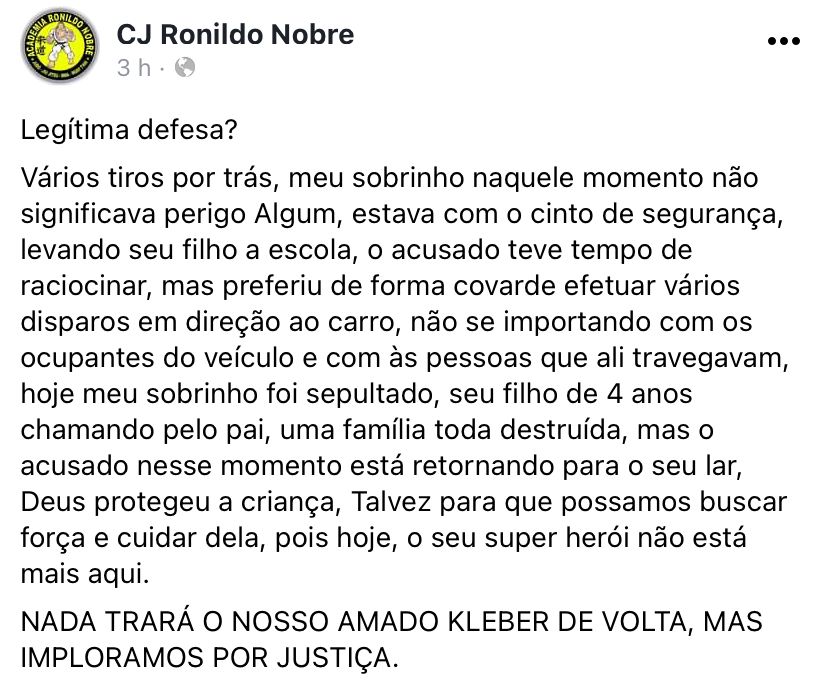Click the line starting "levando seu filho"
Image resolution: width=828 pixels, height=690 pixels.
pyautogui.click(x=355, y=247)
